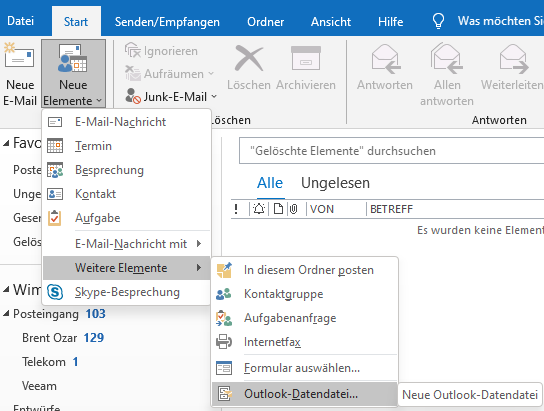Image resolution: width=544 pixels, height=411 pixels.
Task: Choose 'In diesem Ordner posten'
Action: 305,270
